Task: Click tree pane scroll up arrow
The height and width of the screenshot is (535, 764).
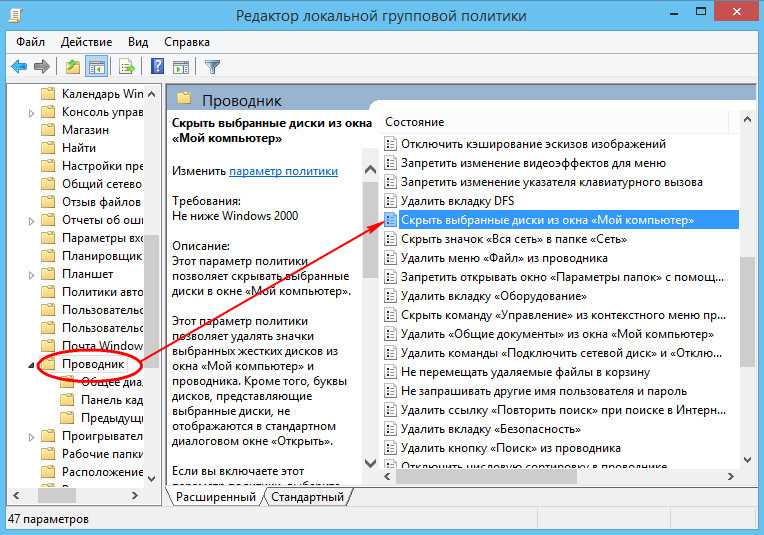Action: pyautogui.click(x=152, y=94)
